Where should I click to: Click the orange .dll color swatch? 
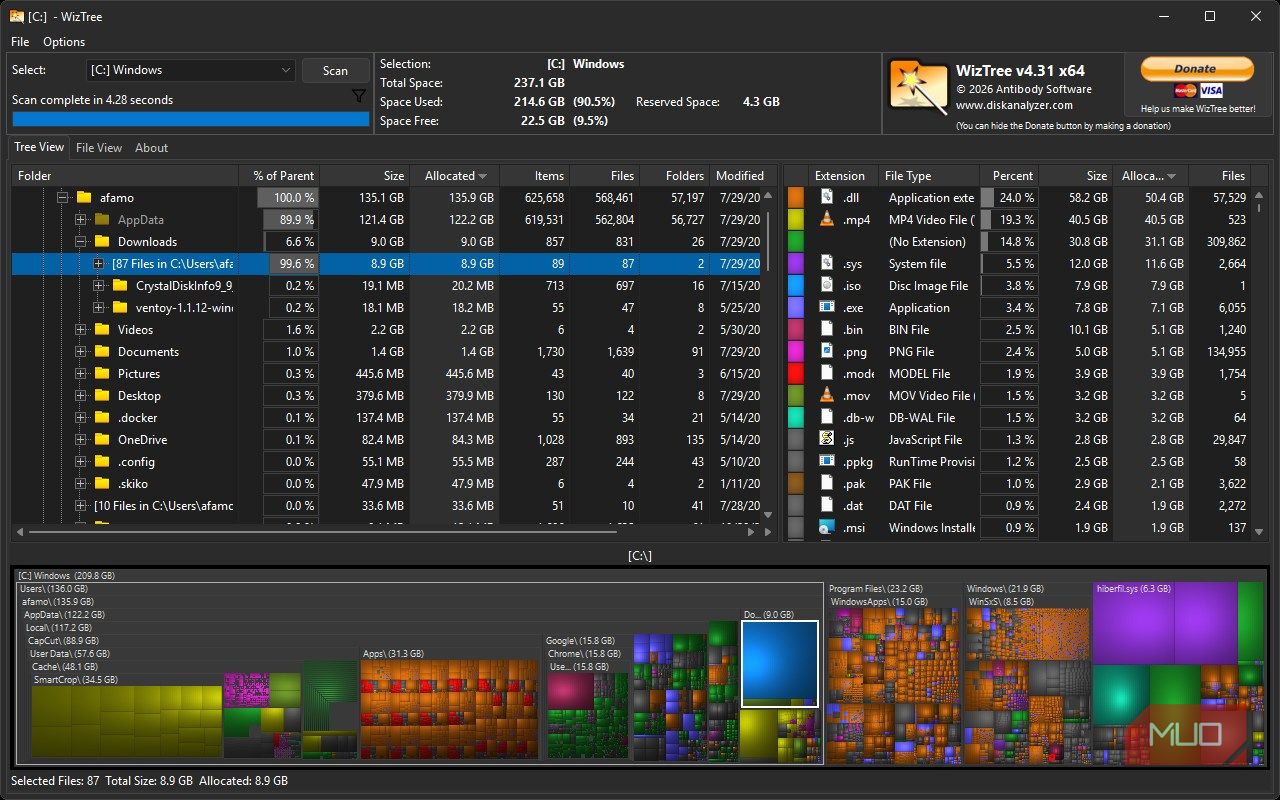pos(796,198)
